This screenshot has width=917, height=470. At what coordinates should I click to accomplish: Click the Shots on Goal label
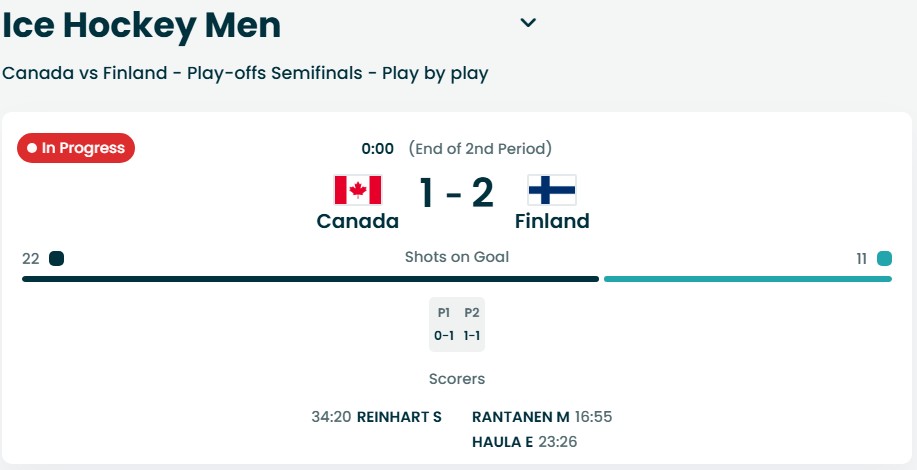tap(457, 257)
